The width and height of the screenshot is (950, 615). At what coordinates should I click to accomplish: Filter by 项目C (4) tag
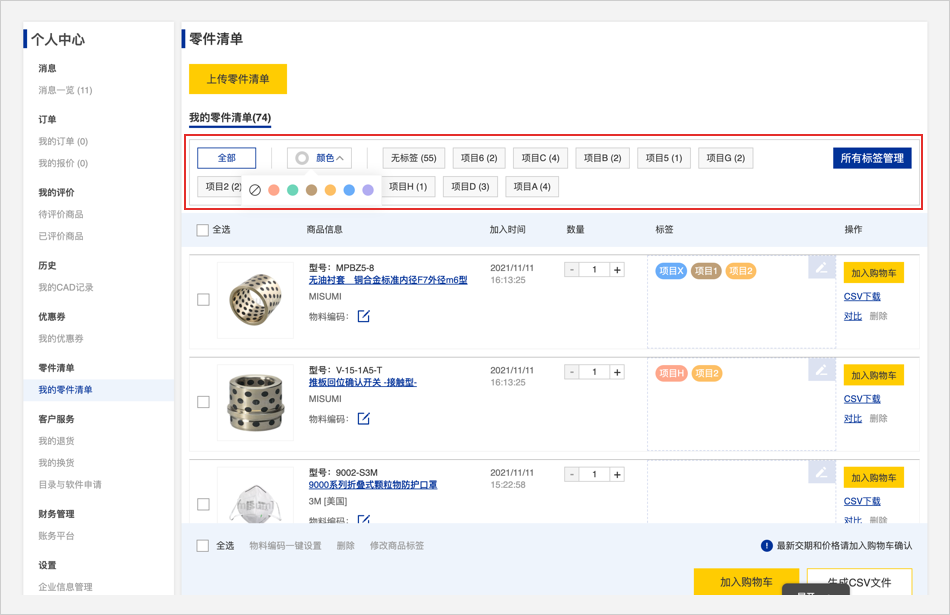pyautogui.click(x=540, y=158)
